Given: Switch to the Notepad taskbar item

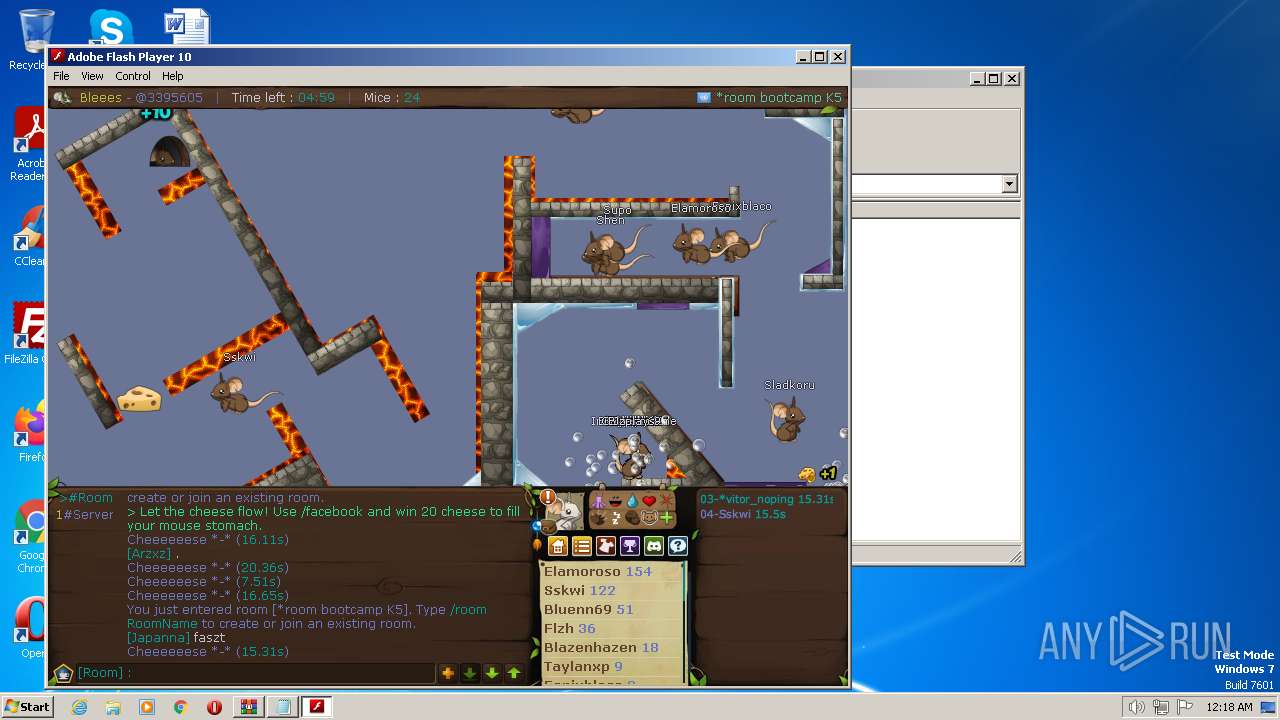Looking at the screenshot, I should [283, 706].
